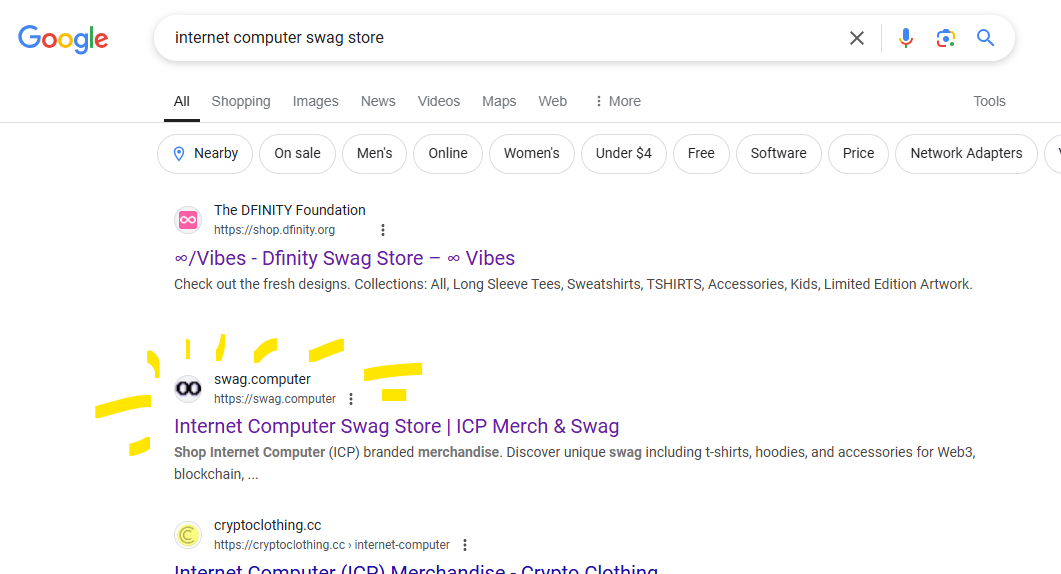Screen dimensions: 1061x574
Task: Click the https://swag.computer URL
Action: point(275,399)
